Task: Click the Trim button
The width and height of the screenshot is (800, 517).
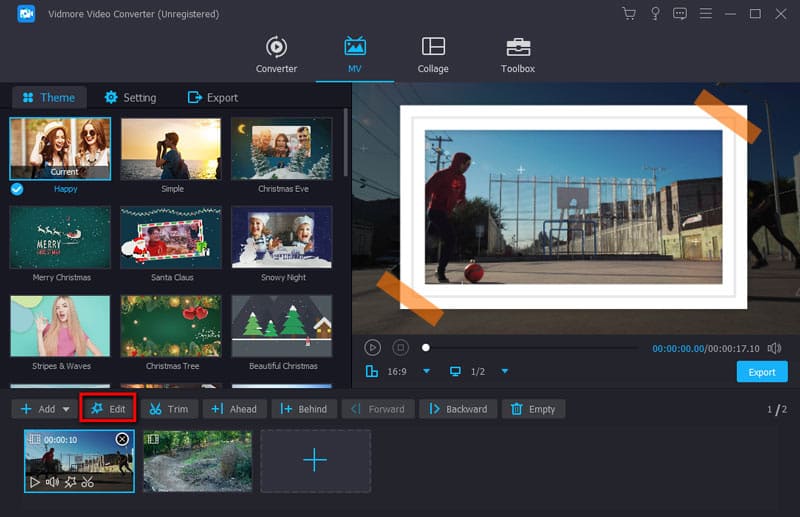Action: tap(168, 409)
